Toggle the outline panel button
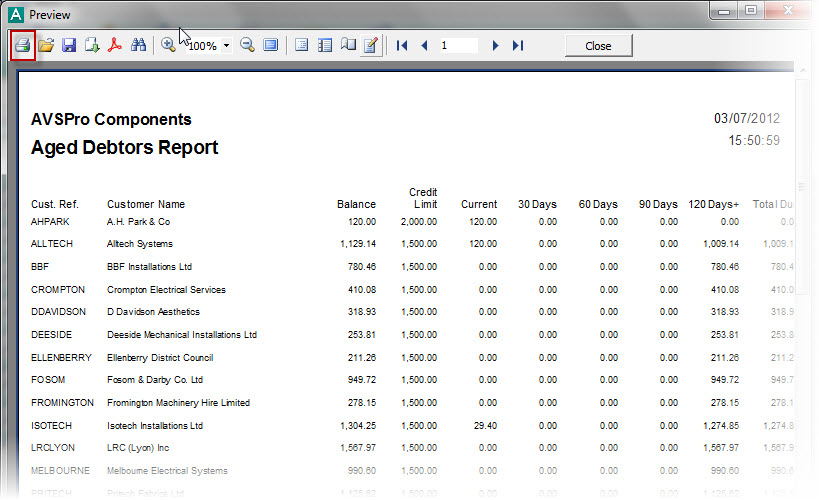The width and height of the screenshot is (819, 500). tap(302, 46)
